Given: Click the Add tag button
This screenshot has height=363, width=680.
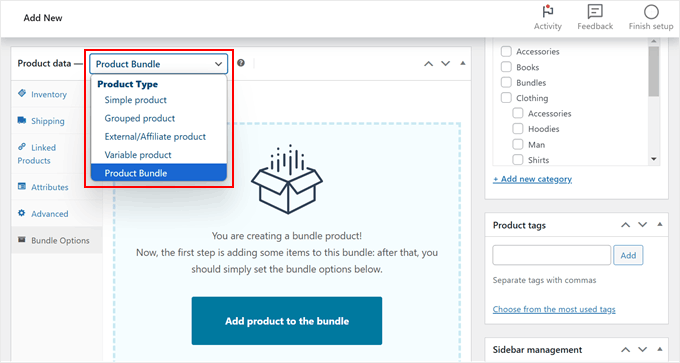Looking at the screenshot, I should (628, 255).
